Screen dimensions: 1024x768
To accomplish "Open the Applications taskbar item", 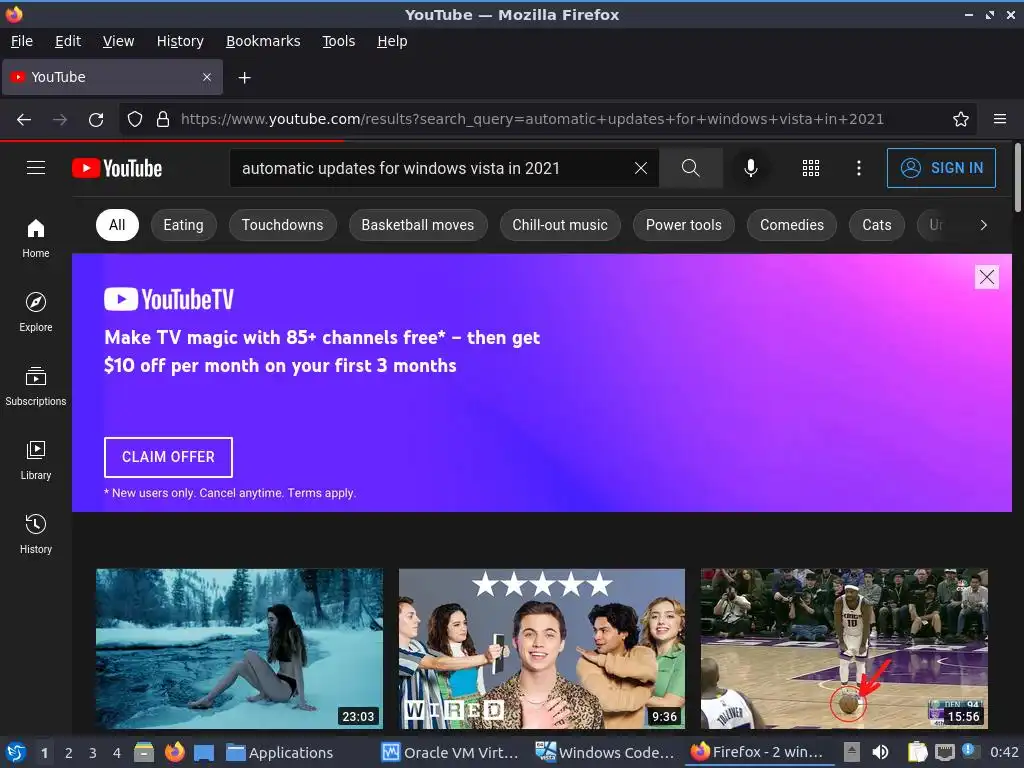I will point(280,752).
